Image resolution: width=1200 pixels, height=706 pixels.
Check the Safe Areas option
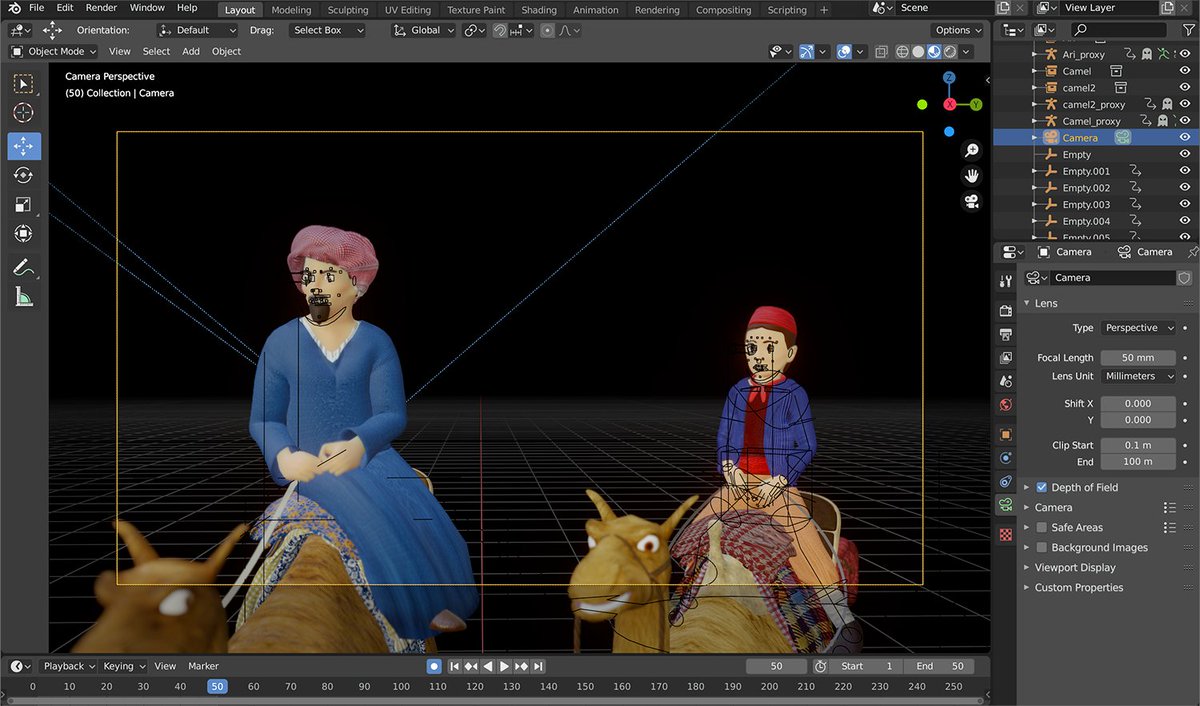point(1042,527)
